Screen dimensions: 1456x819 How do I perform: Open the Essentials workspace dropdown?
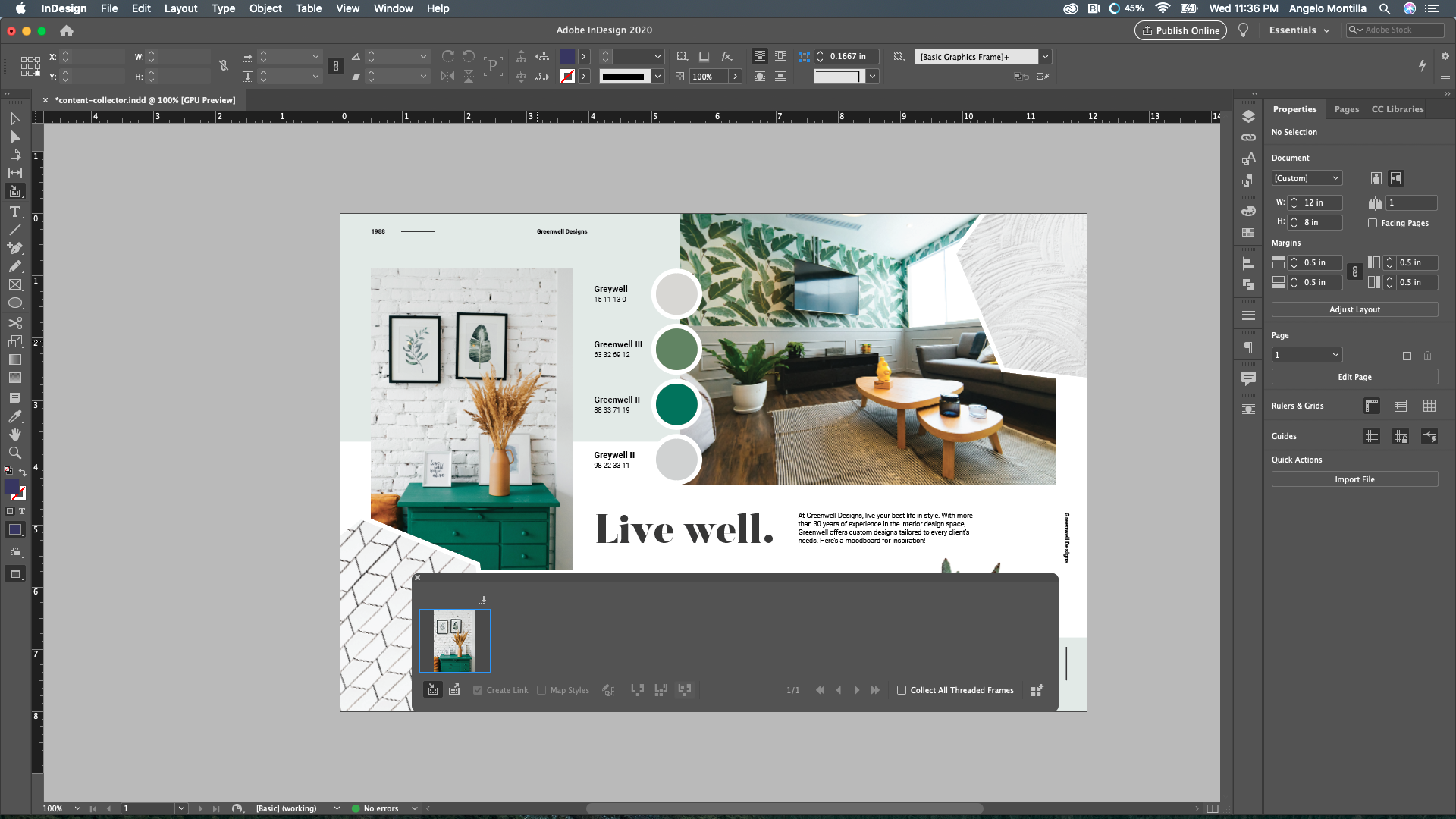(x=1299, y=30)
